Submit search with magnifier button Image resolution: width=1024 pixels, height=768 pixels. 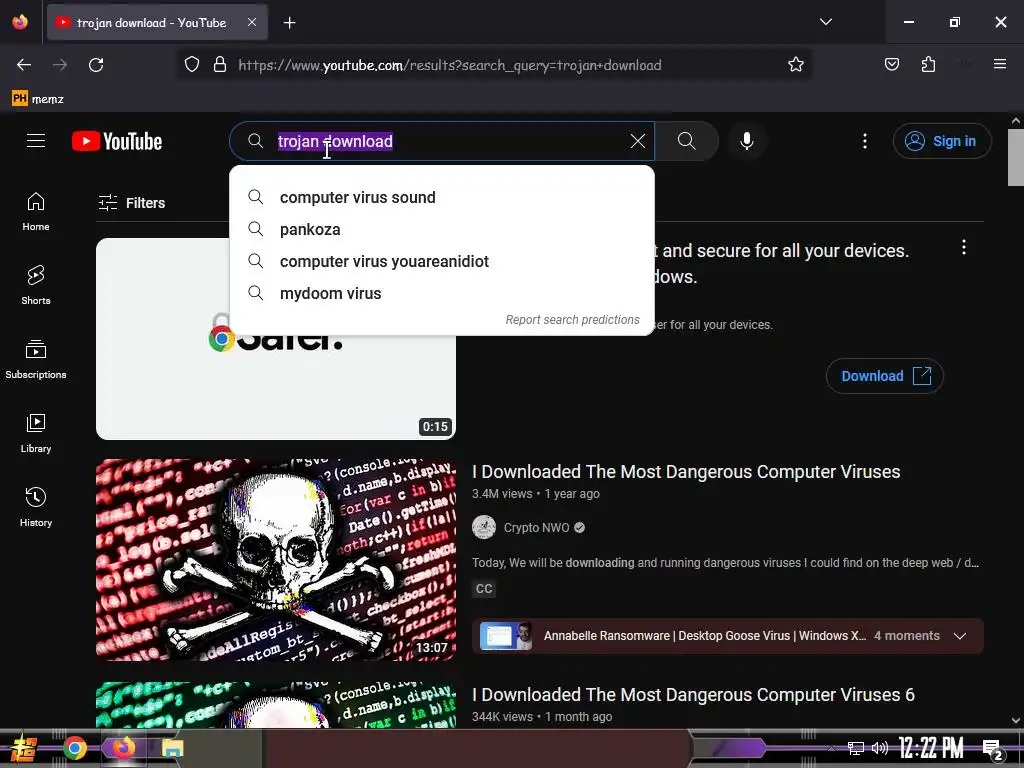(x=686, y=141)
